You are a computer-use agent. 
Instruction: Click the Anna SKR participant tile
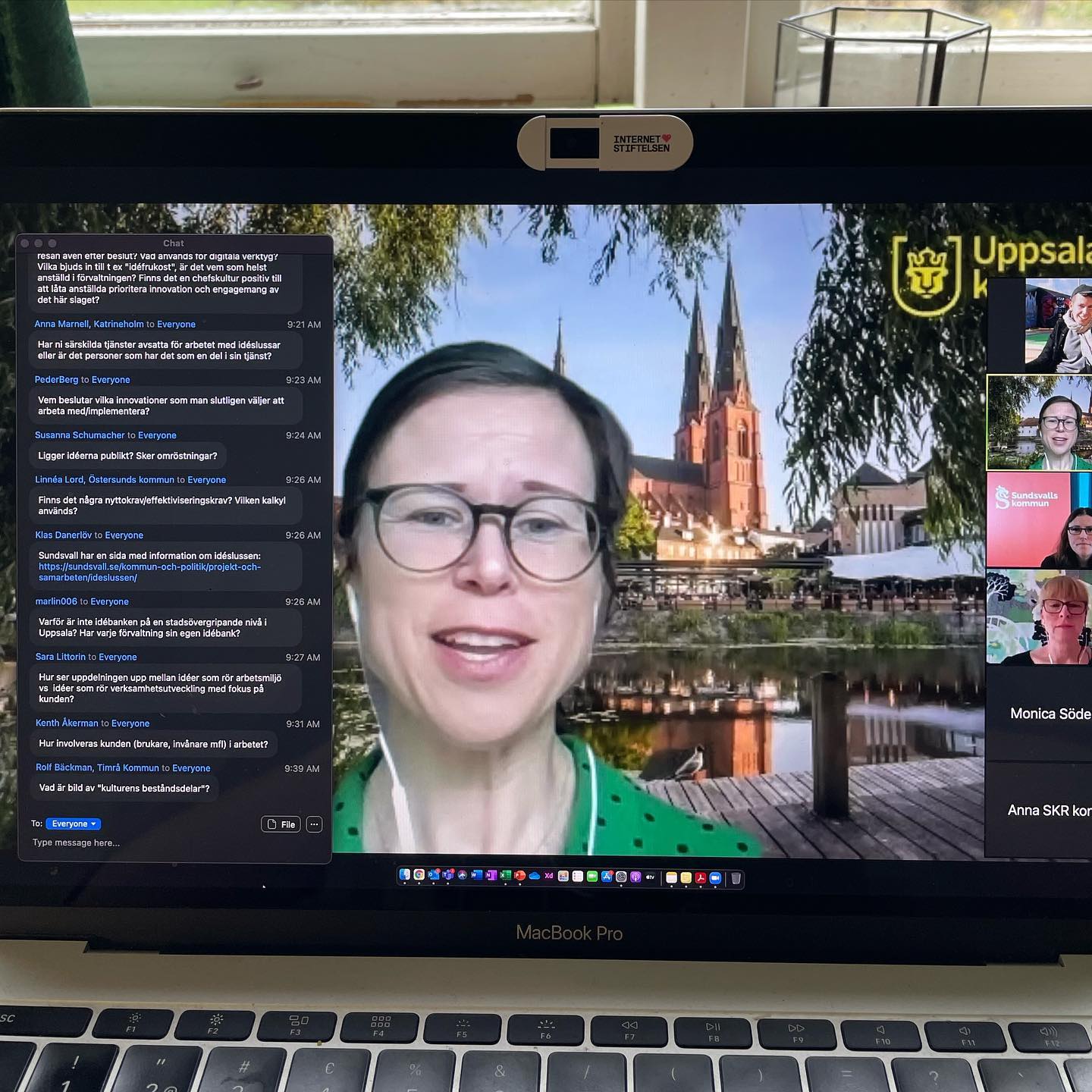coord(1039,810)
